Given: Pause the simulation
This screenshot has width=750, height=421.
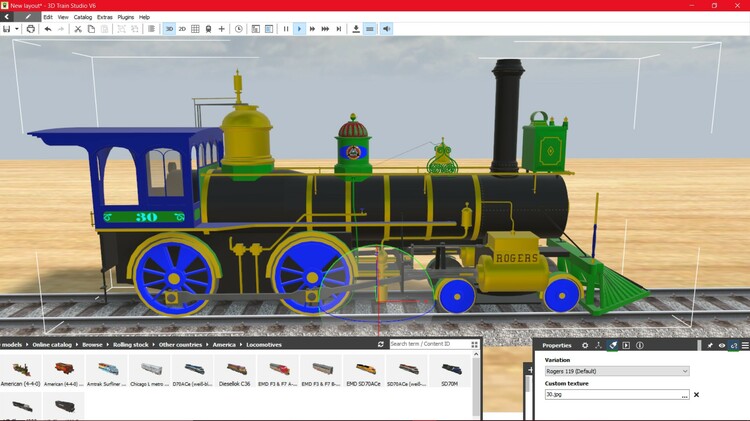Looking at the screenshot, I should tap(286, 29).
